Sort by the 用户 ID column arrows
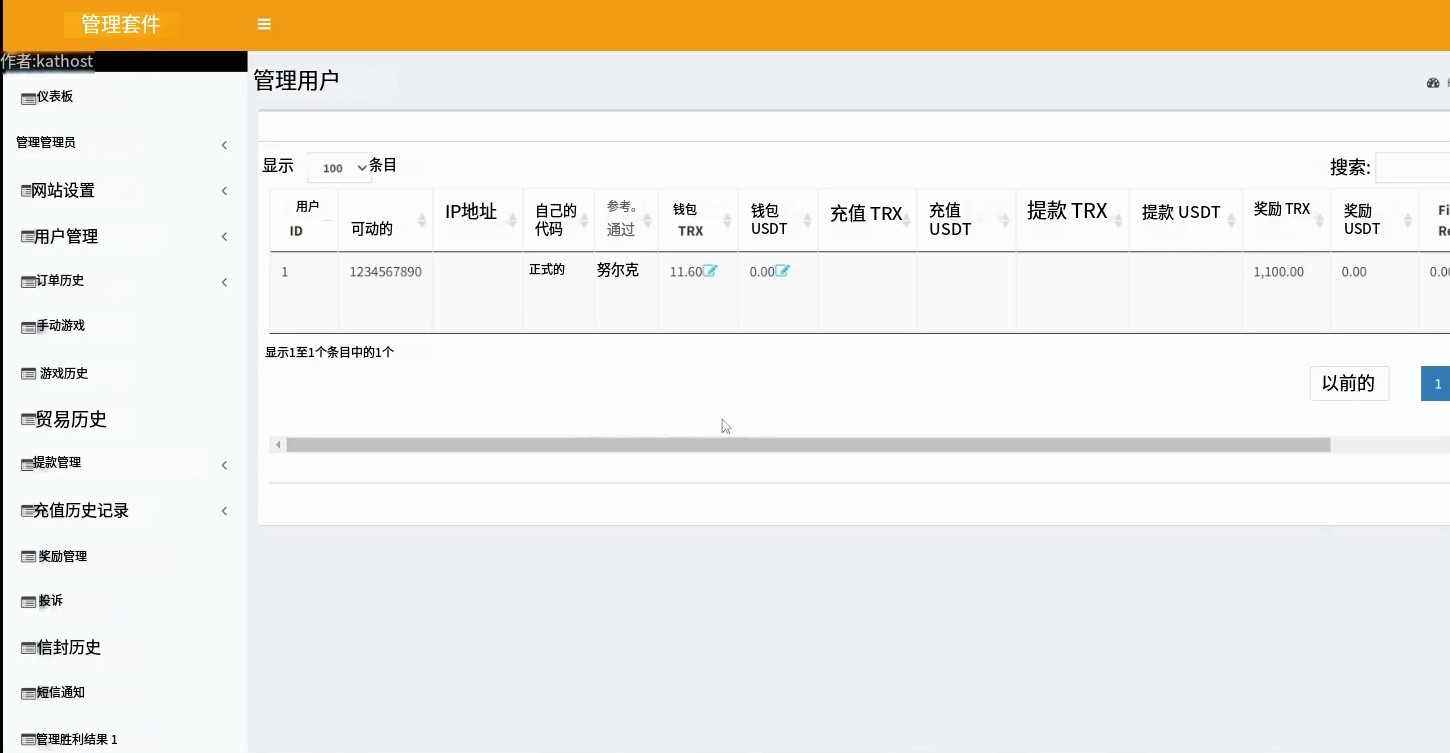The image size is (1450, 753). (x=329, y=220)
